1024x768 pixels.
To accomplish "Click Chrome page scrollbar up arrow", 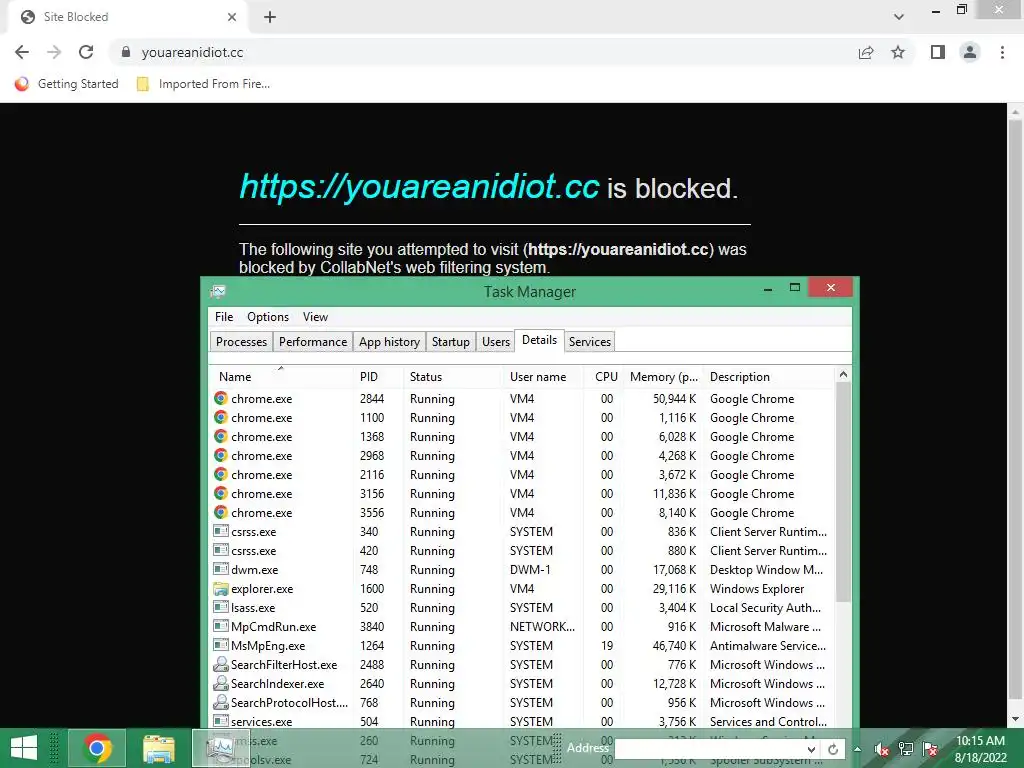I will [x=1016, y=112].
